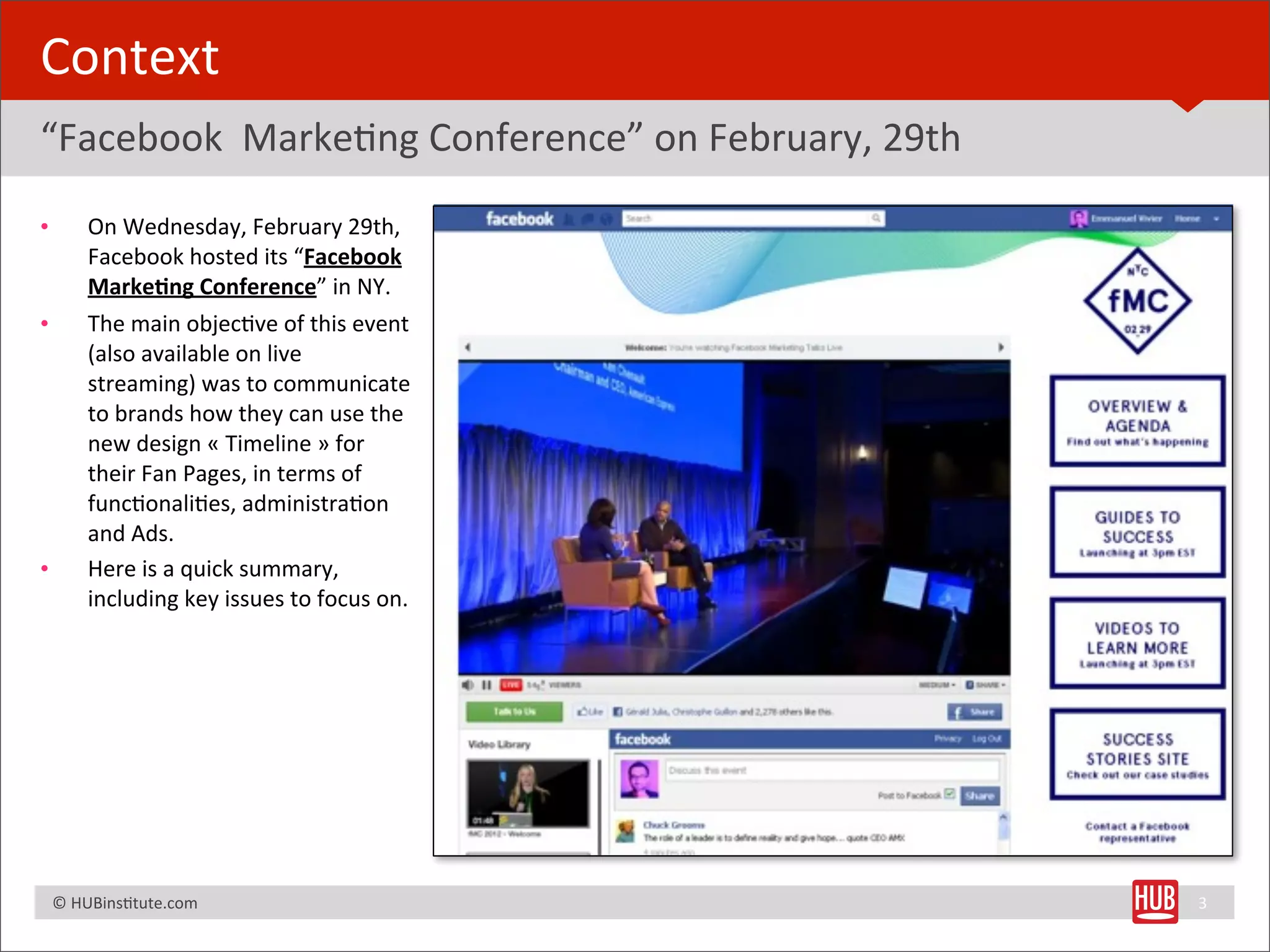This screenshot has width=1270, height=952.
Task: Toggle the Post to Facebook checkbox
Action: click(949, 794)
